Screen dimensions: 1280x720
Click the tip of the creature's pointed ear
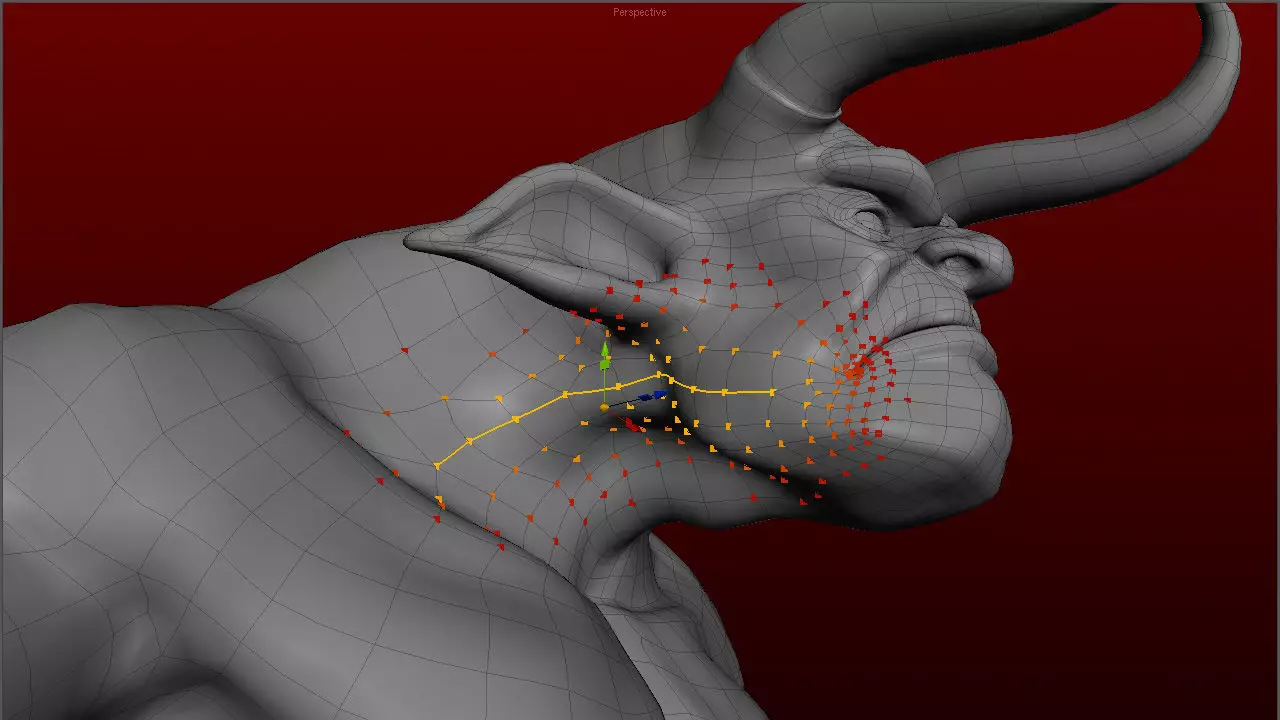pos(412,238)
